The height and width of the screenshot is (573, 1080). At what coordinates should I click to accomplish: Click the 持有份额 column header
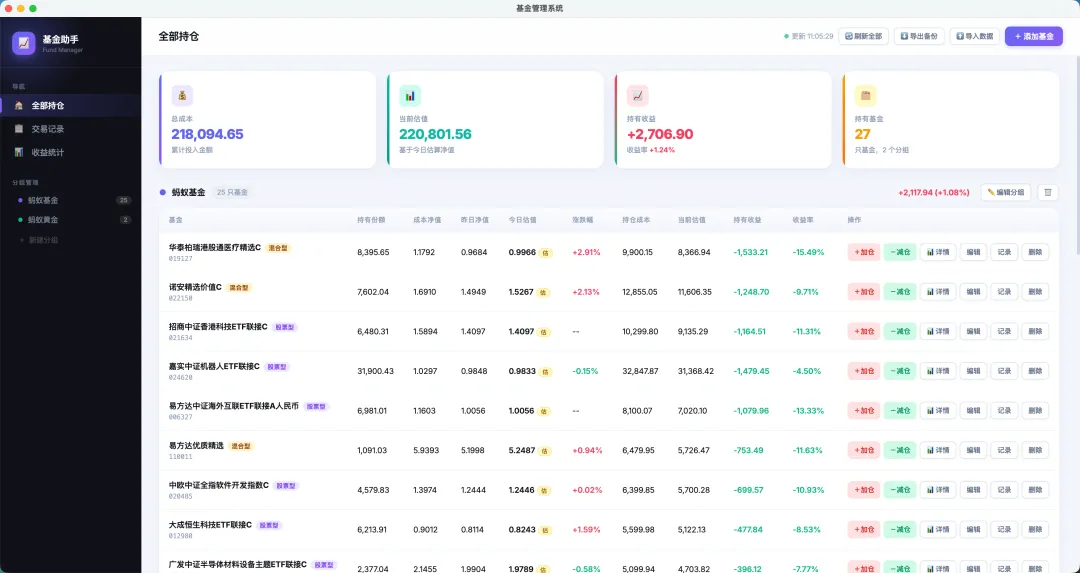pos(371,220)
